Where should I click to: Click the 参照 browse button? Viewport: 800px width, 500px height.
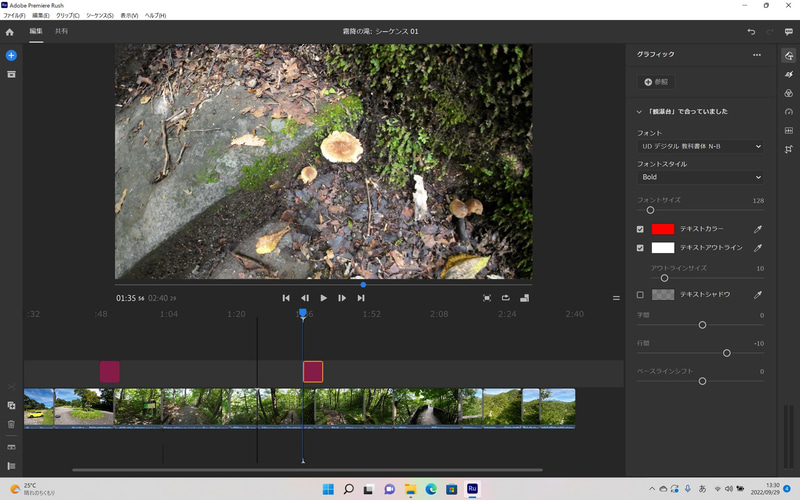tap(658, 81)
